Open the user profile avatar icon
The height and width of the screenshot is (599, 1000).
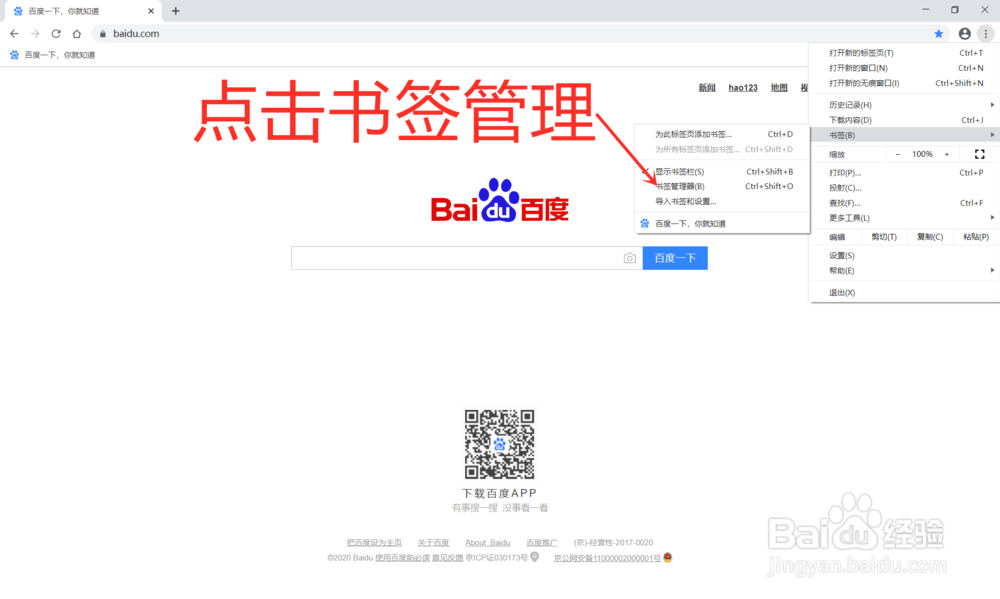[964, 34]
